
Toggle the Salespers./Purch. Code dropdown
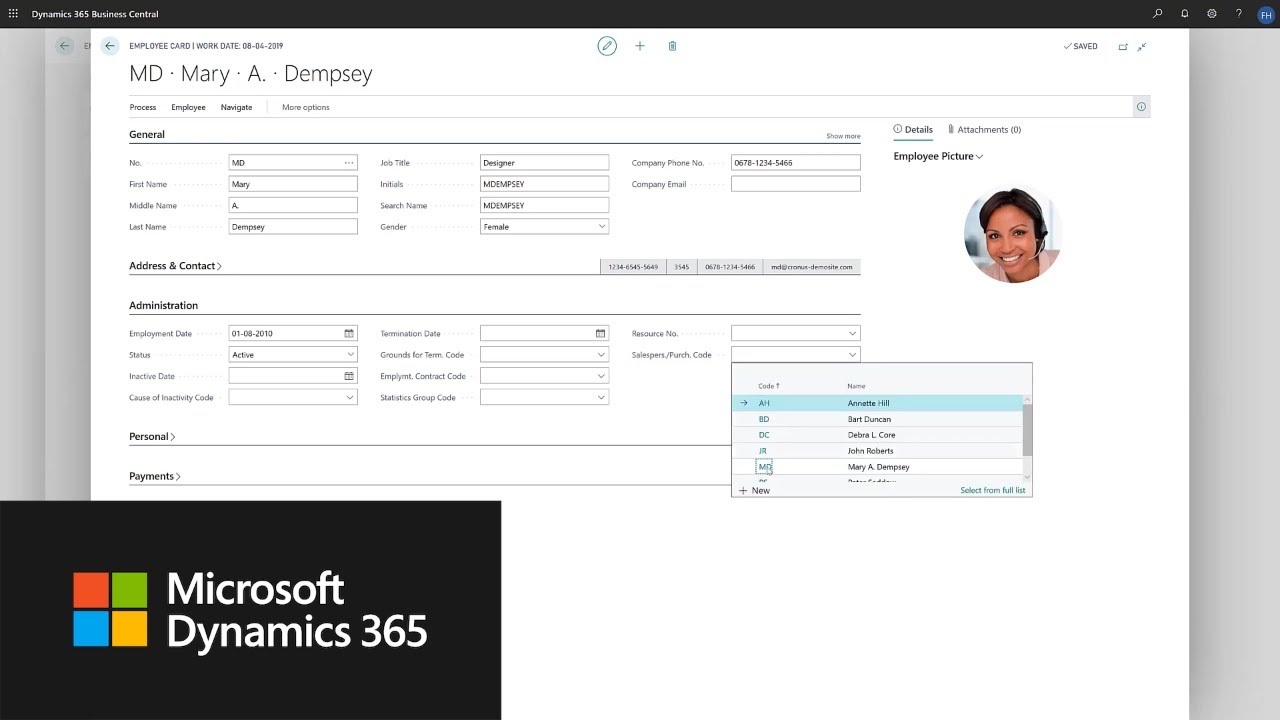852,355
